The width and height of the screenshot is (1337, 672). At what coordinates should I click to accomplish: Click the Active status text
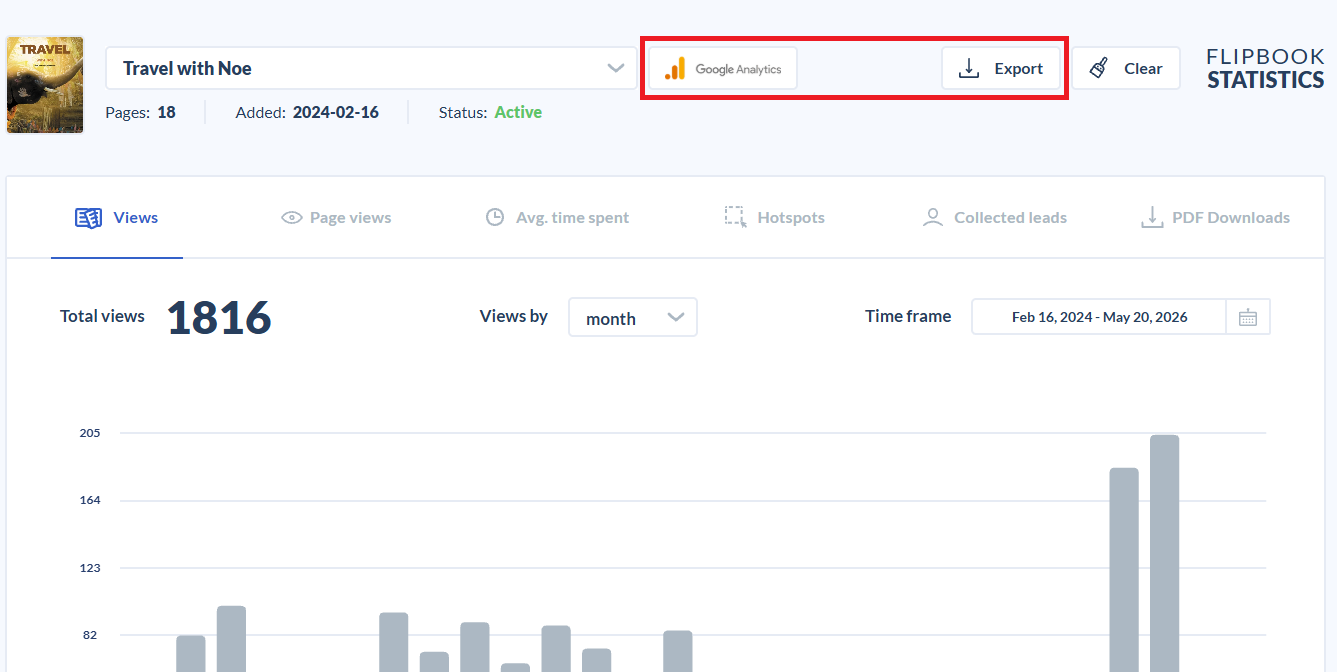(x=518, y=113)
